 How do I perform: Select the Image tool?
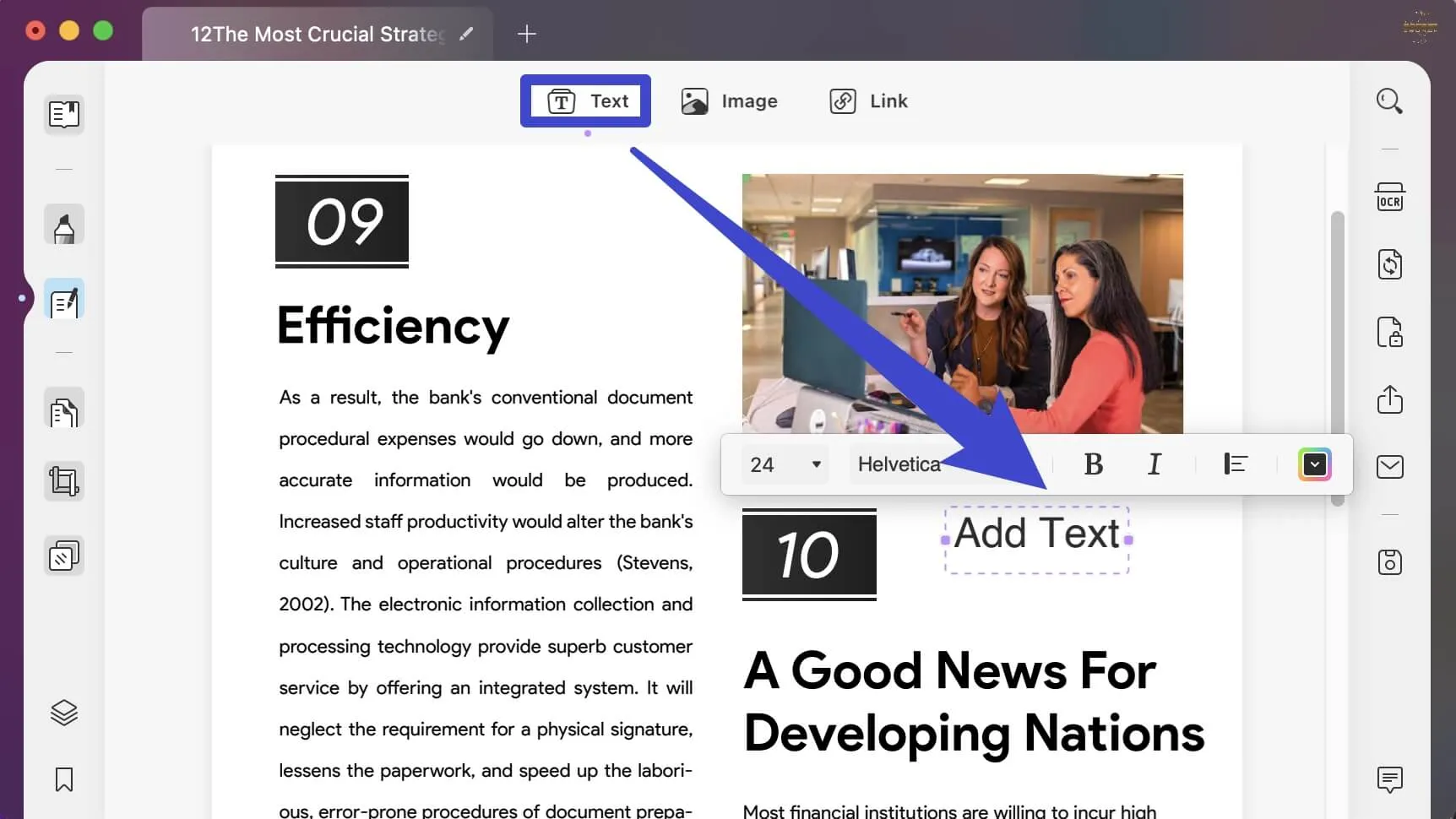click(731, 100)
